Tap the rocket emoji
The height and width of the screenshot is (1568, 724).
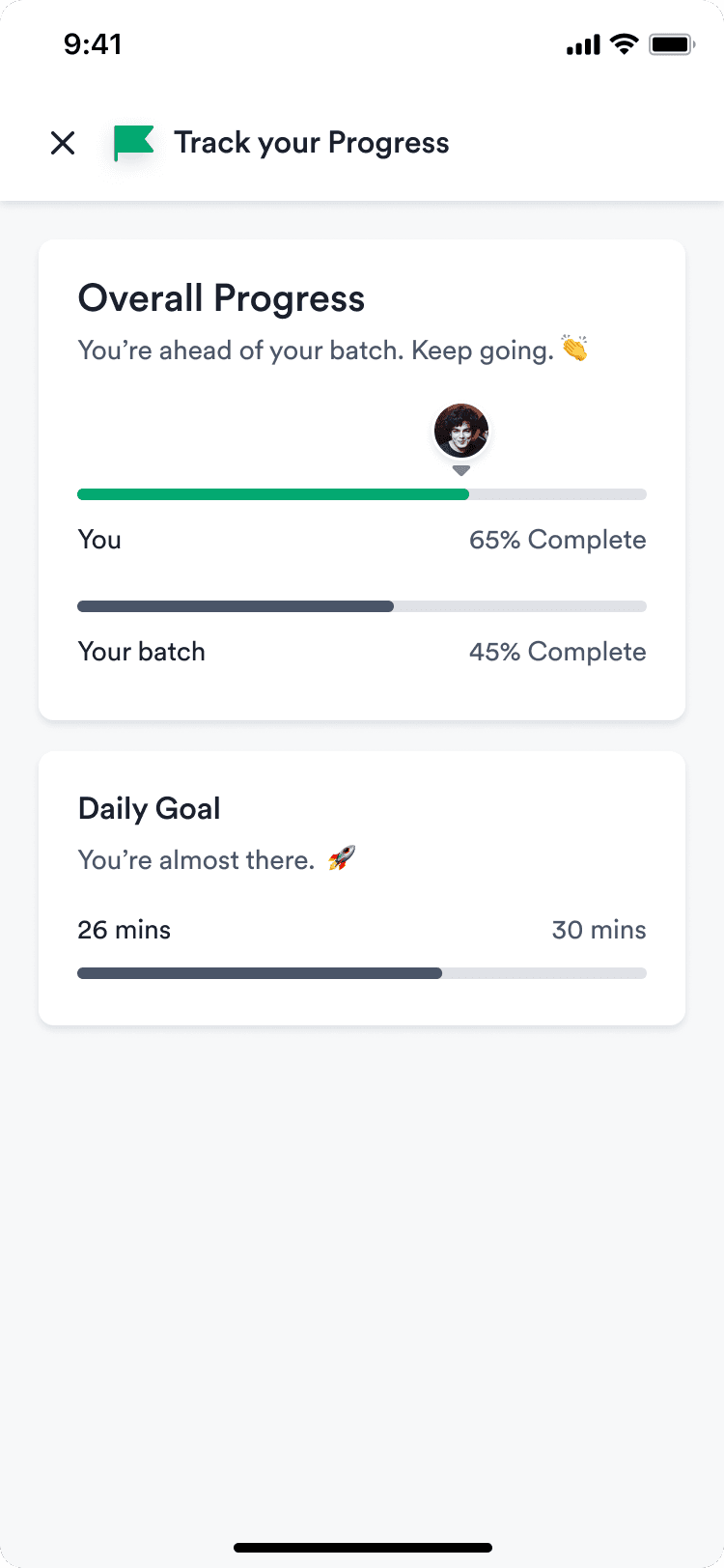pyautogui.click(x=342, y=857)
